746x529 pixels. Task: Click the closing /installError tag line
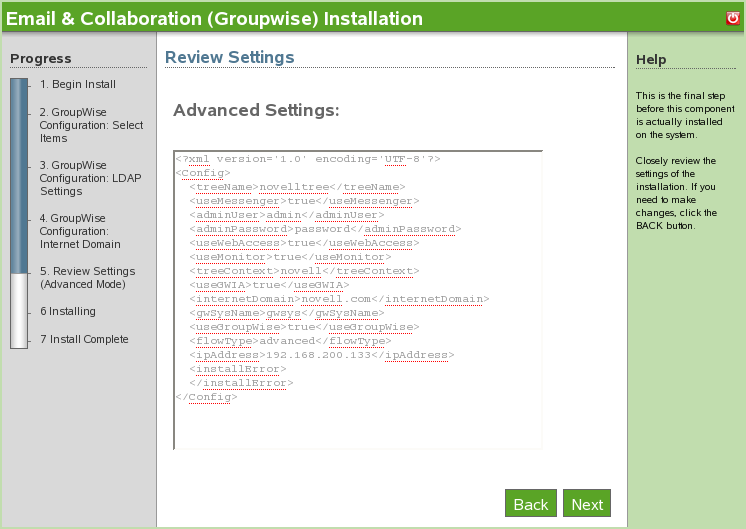coord(241,383)
